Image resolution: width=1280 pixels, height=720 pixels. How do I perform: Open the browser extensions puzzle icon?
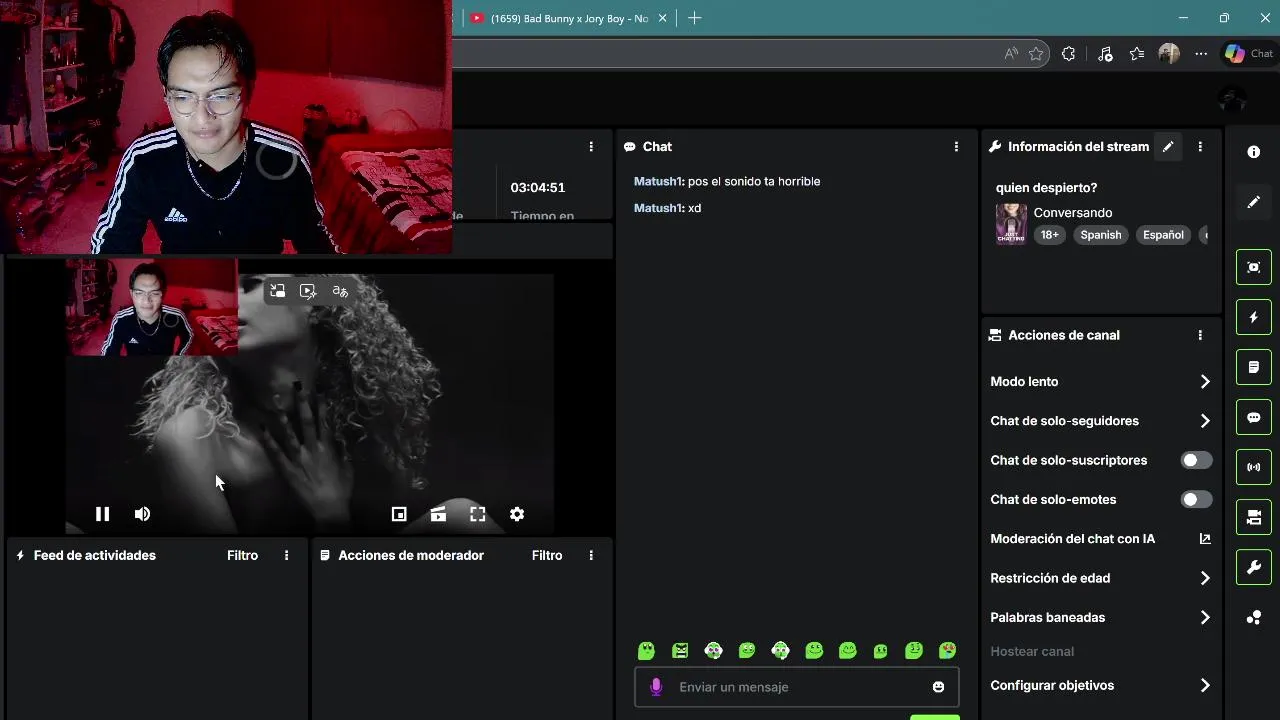coord(1068,54)
